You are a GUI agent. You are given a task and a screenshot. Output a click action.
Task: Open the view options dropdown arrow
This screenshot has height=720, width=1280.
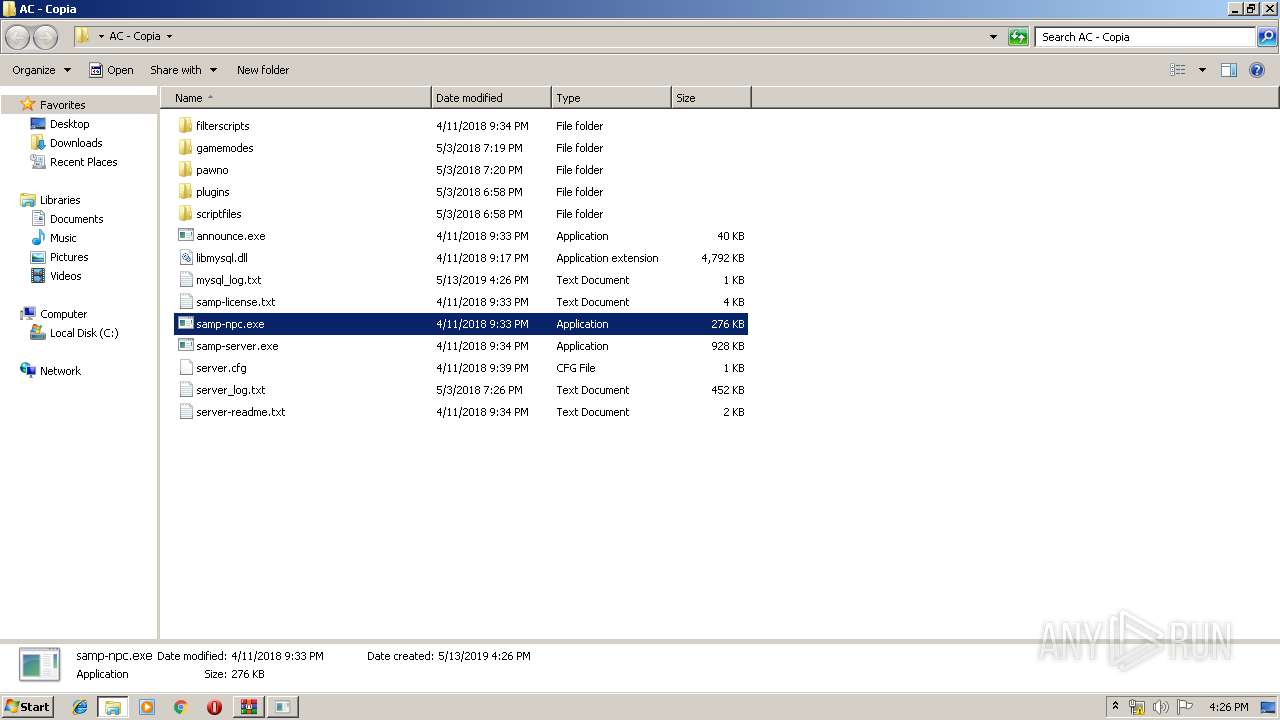[x=1202, y=70]
